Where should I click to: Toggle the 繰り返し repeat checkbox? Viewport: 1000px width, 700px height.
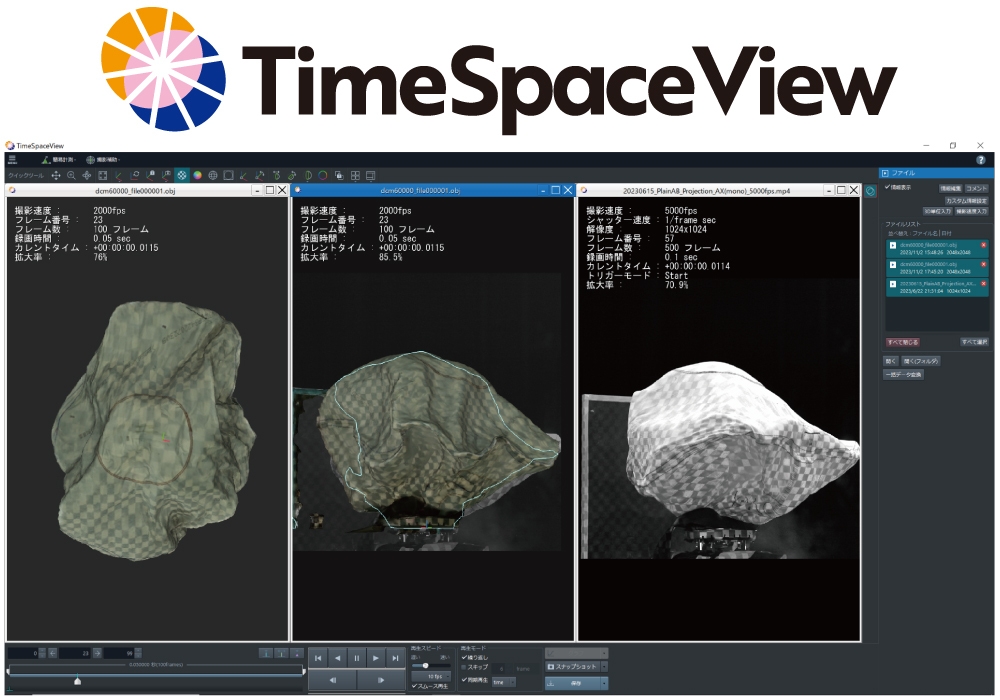coord(464,657)
